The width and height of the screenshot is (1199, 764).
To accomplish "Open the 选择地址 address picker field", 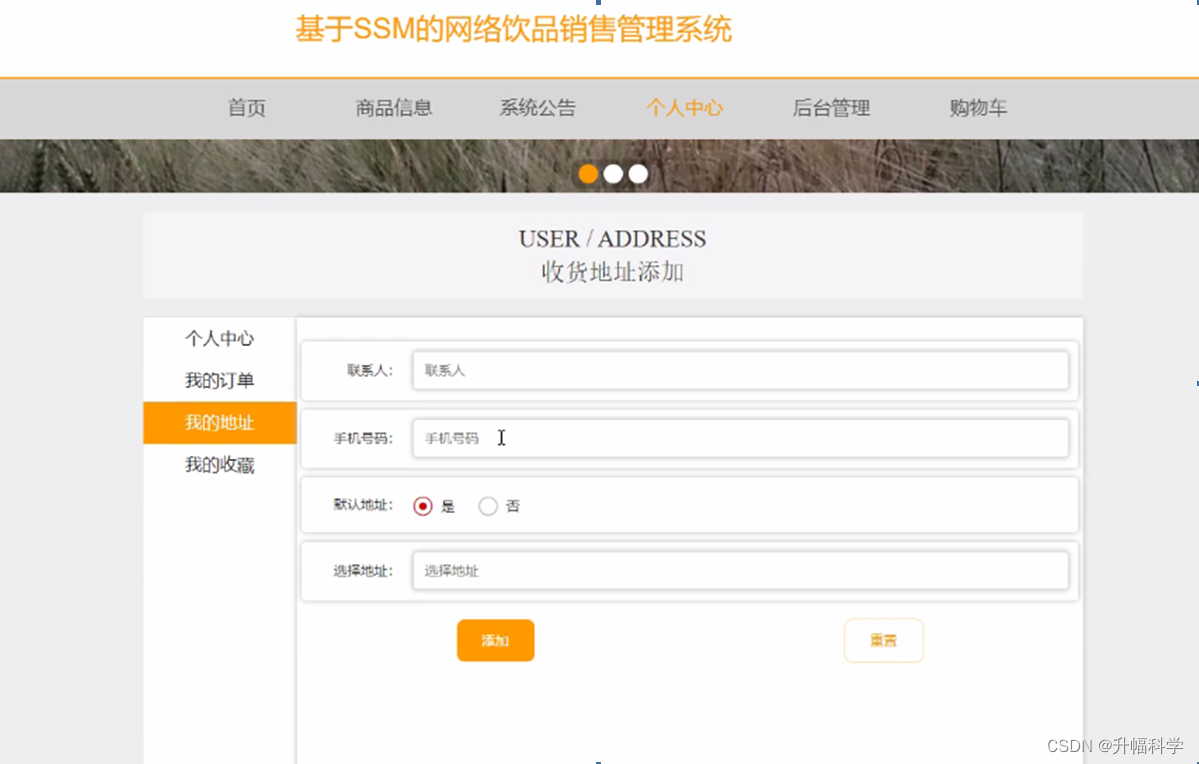I will [740, 570].
